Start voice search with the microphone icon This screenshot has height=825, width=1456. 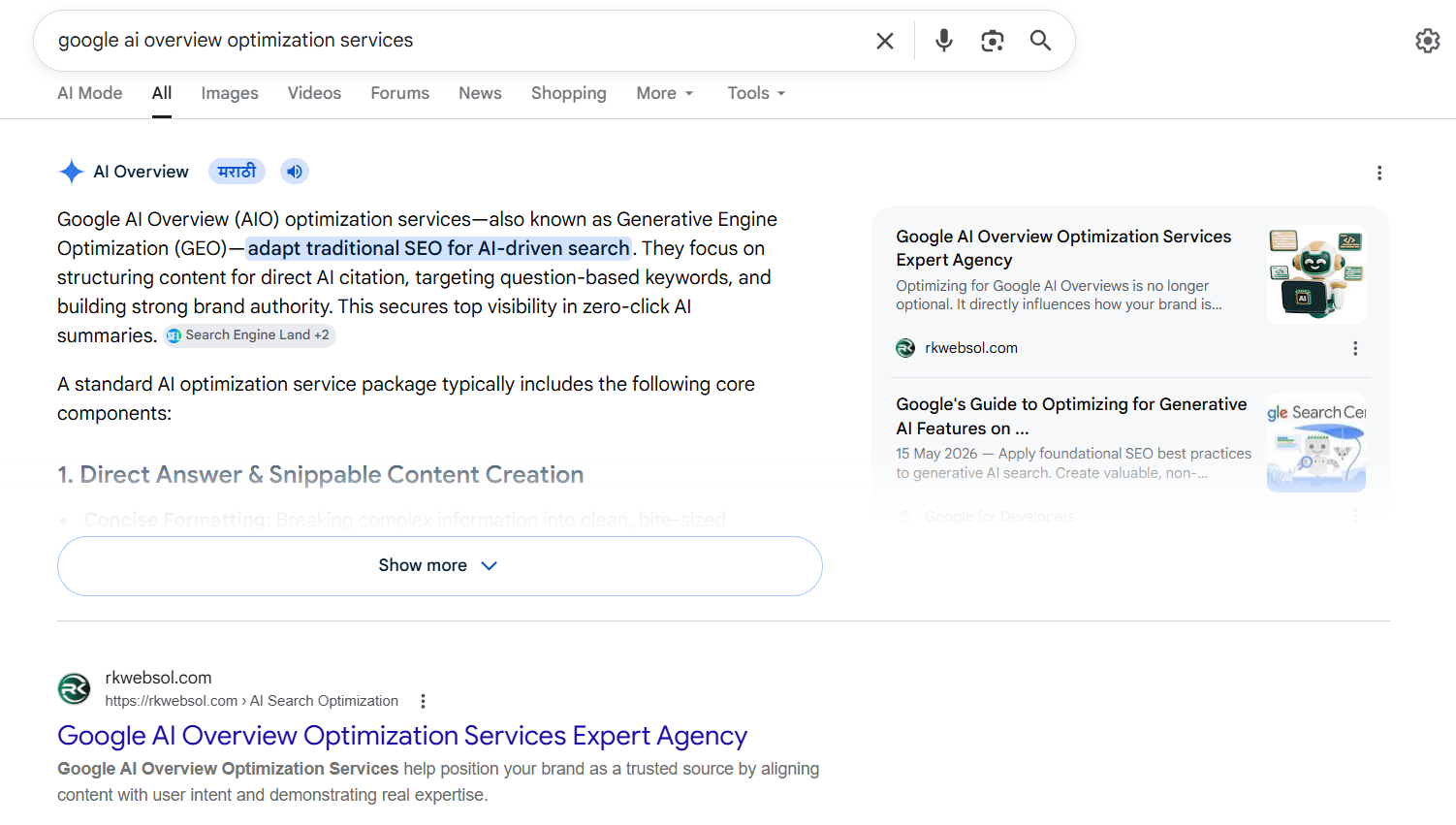tap(943, 41)
